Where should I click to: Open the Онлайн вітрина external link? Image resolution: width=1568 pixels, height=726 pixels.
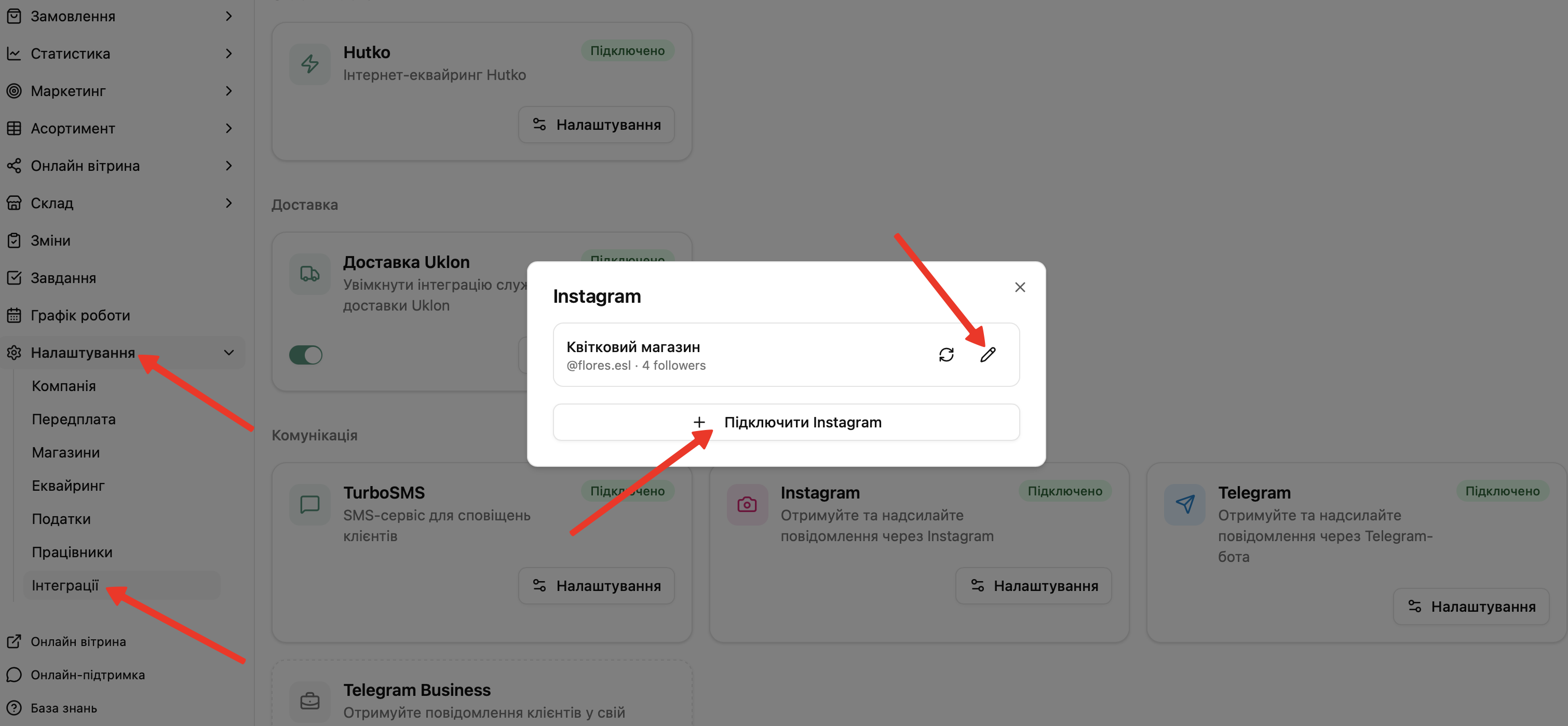(x=78, y=641)
